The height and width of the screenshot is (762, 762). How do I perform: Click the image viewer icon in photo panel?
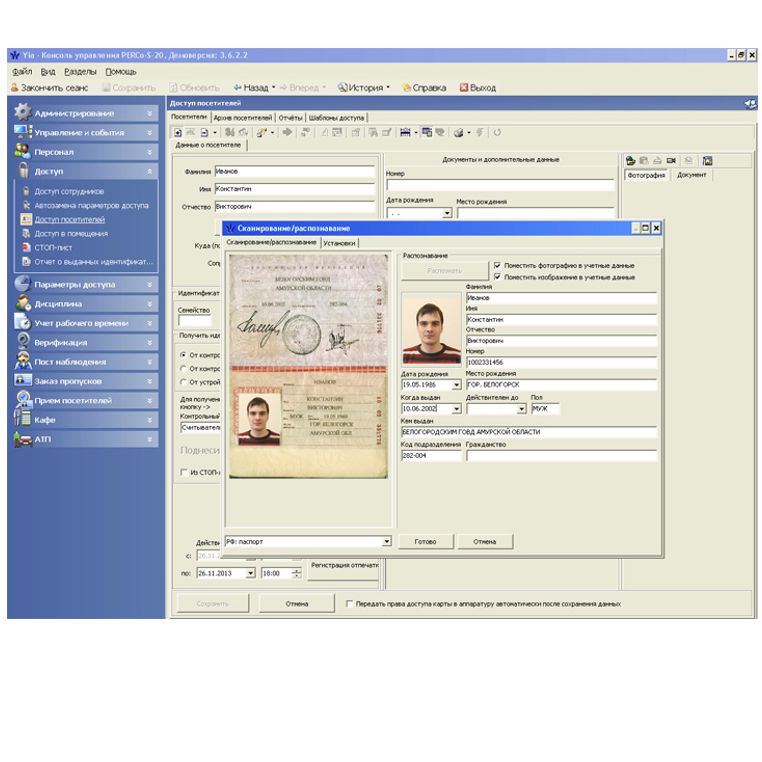[x=708, y=160]
